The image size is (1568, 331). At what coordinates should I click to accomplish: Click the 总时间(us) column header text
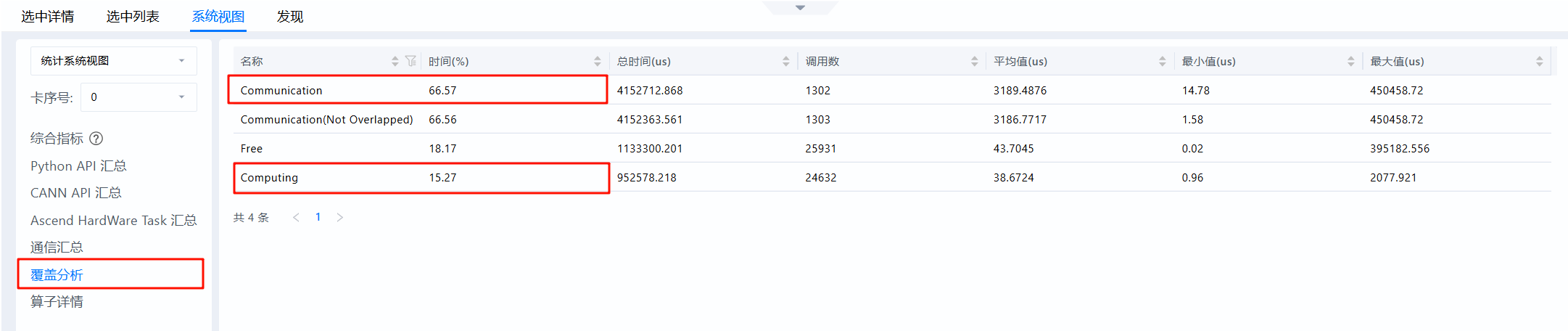[644, 62]
